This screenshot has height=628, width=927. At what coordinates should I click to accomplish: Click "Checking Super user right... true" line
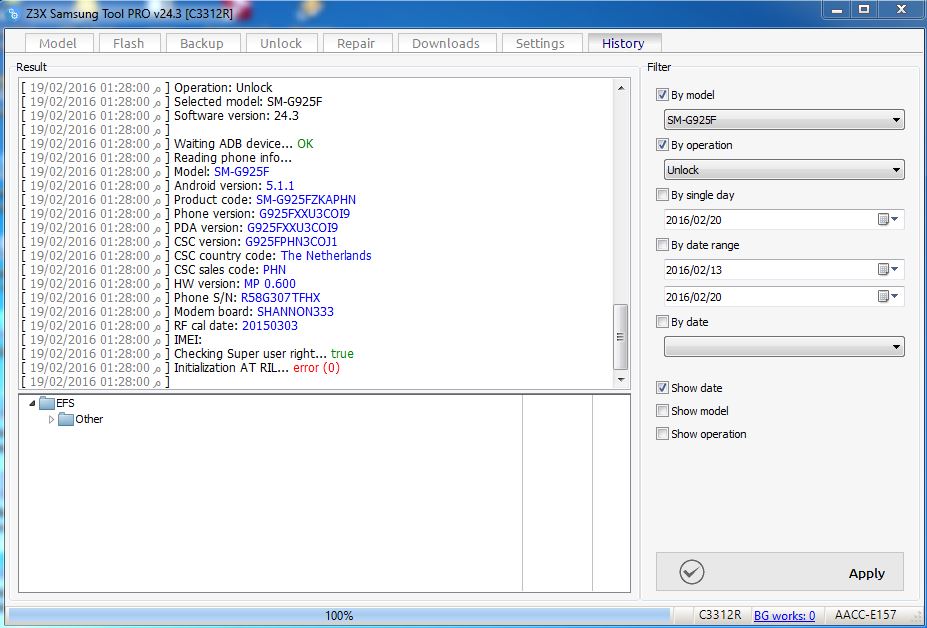[264, 354]
